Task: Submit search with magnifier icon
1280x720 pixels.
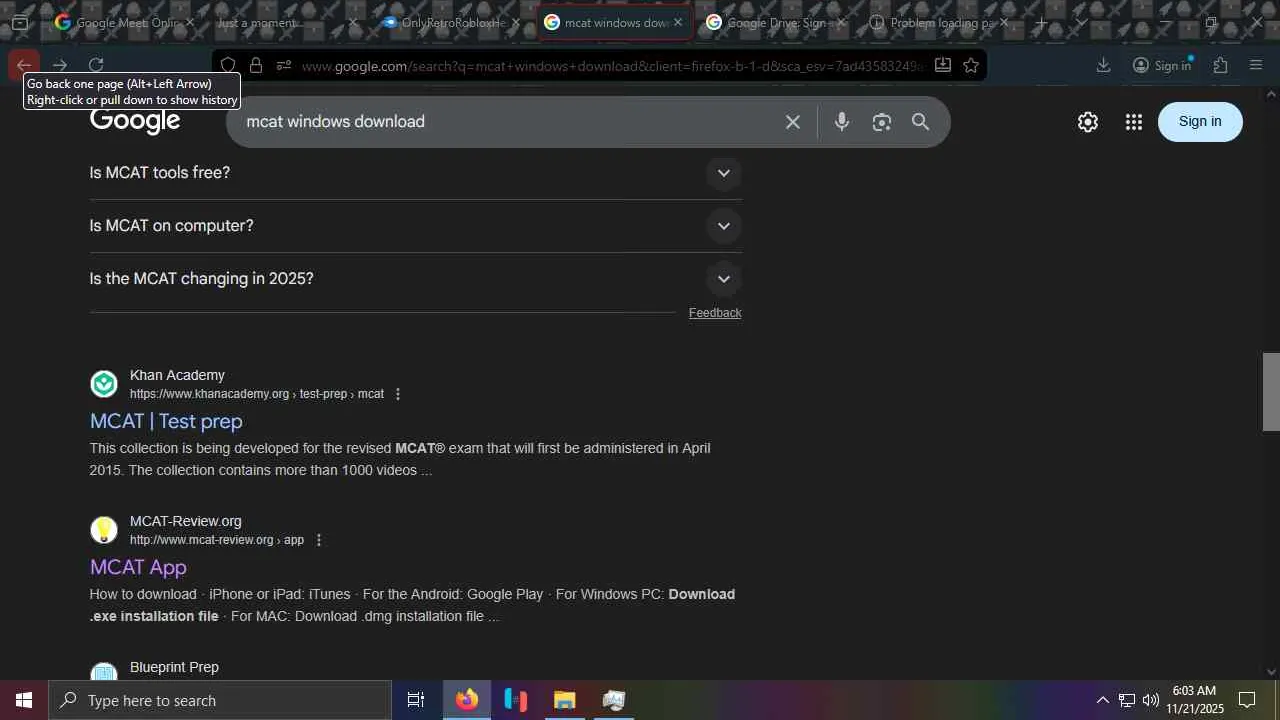Action: click(920, 122)
